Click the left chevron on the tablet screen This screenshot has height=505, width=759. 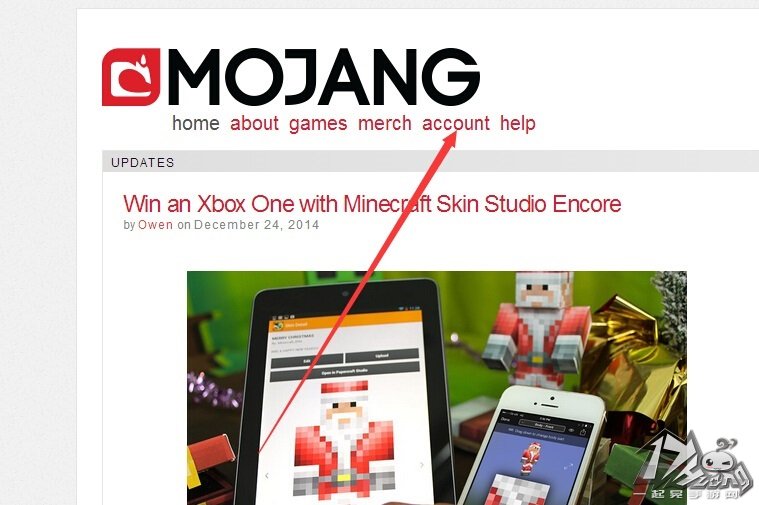pyautogui.click(x=267, y=476)
